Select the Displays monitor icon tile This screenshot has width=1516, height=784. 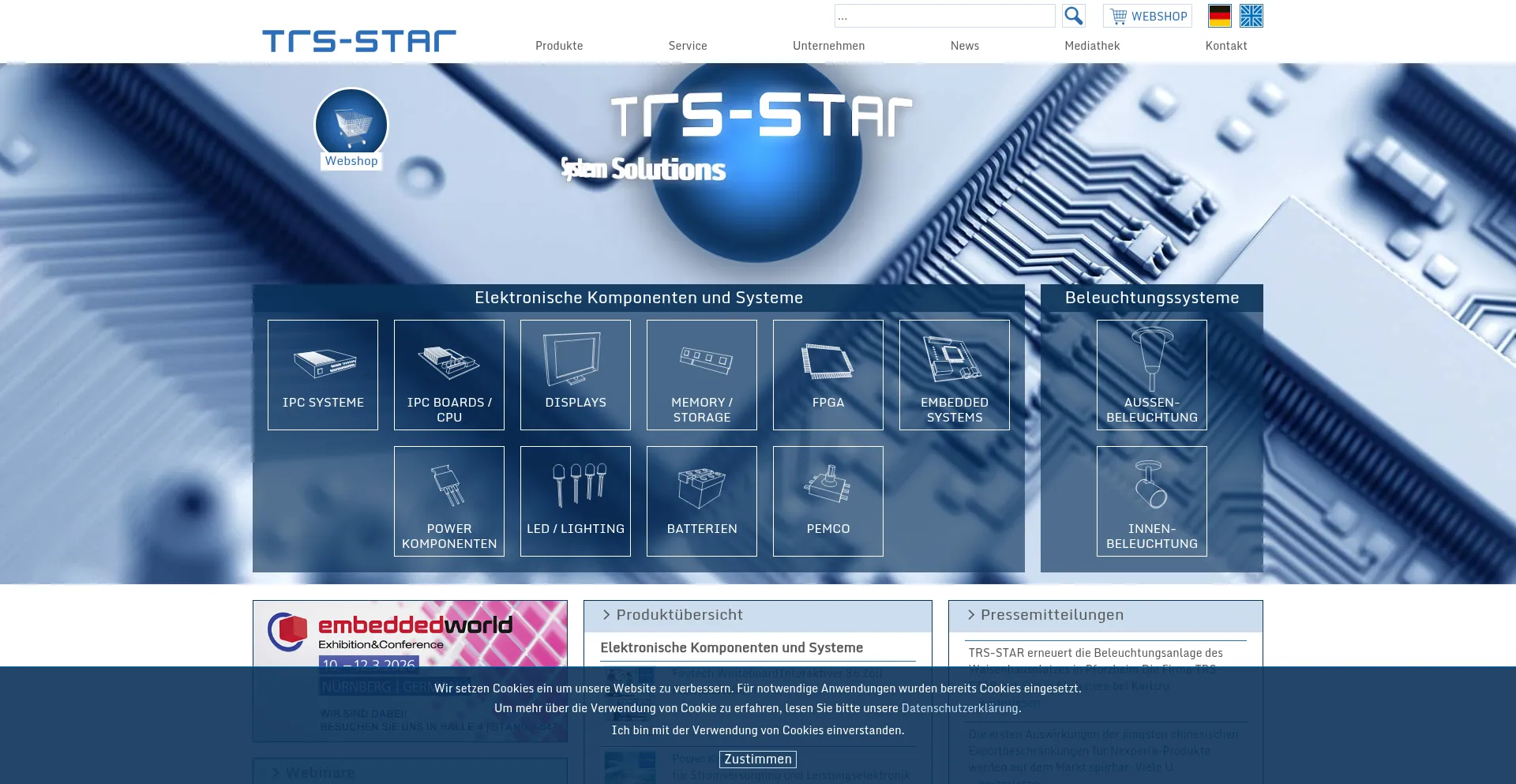(576, 375)
